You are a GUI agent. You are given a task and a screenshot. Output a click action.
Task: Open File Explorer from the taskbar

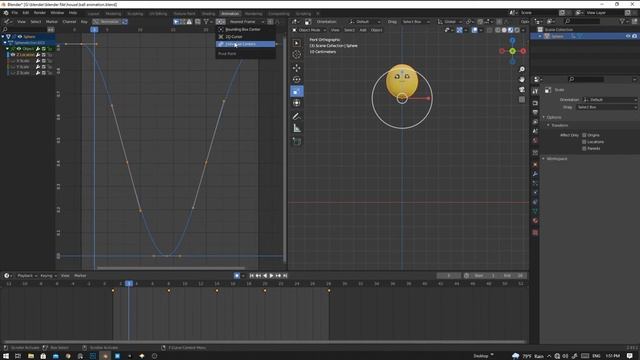click(x=31, y=356)
